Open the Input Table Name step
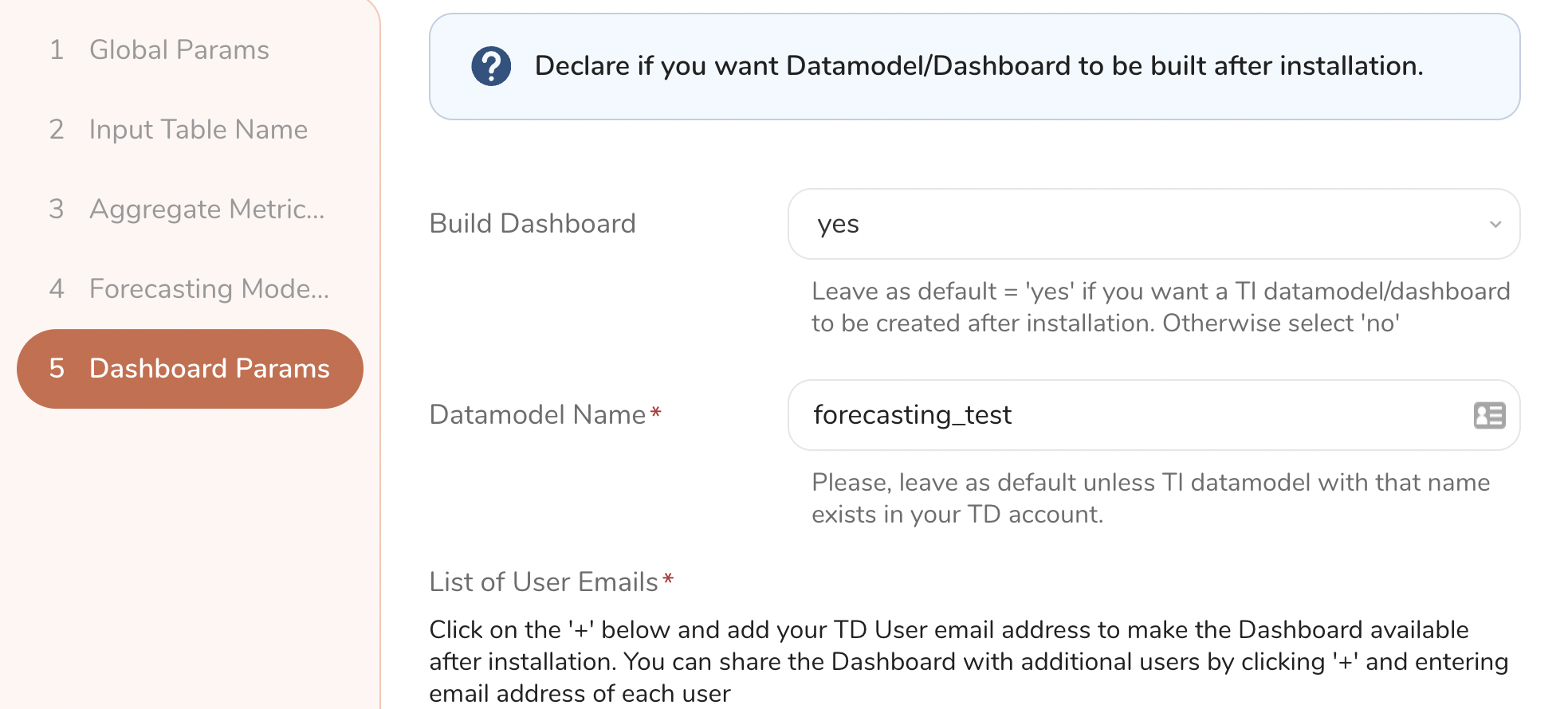 pyautogui.click(x=198, y=130)
